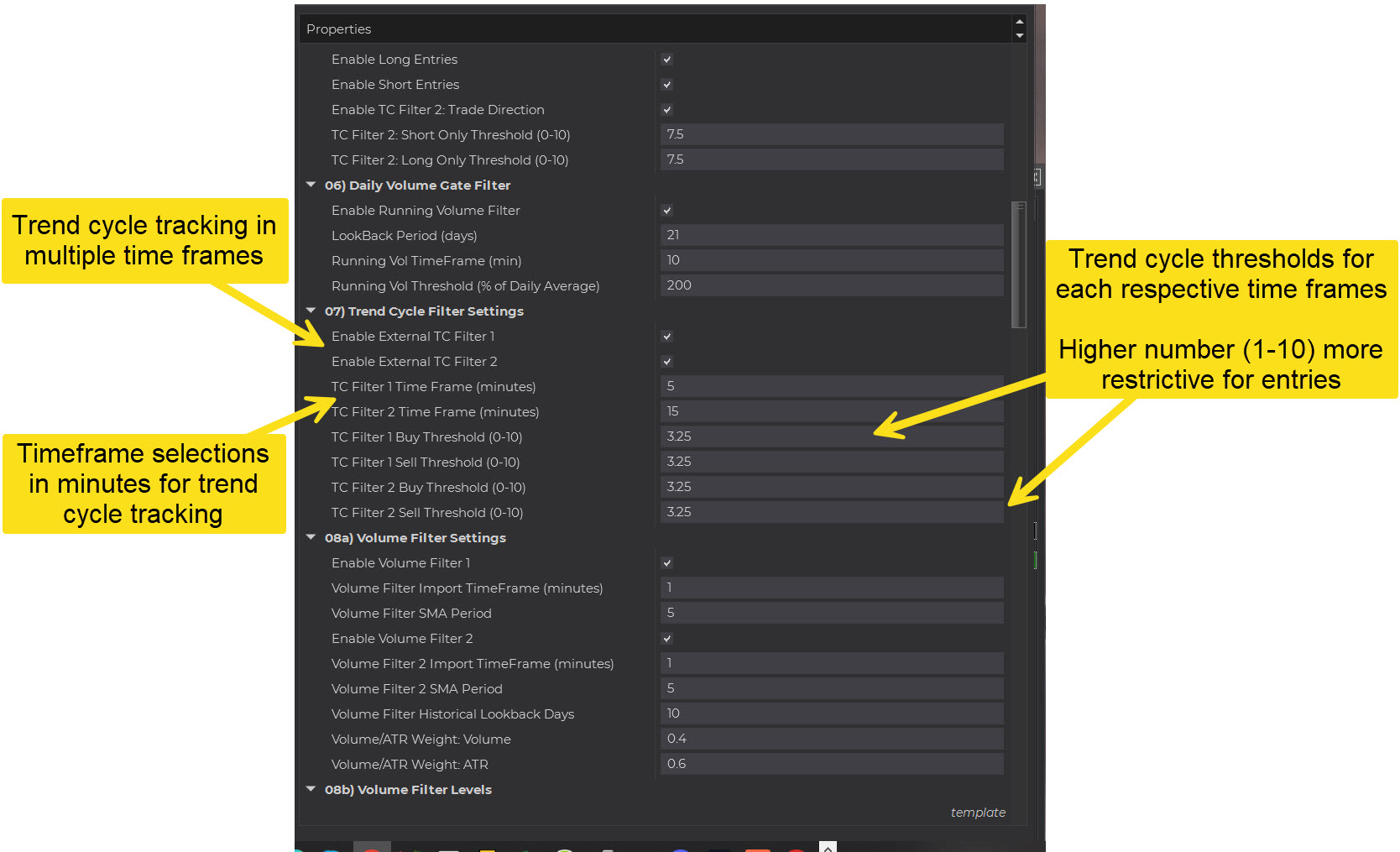Select the LookBack Period (days) value field

pyautogui.click(x=831, y=235)
